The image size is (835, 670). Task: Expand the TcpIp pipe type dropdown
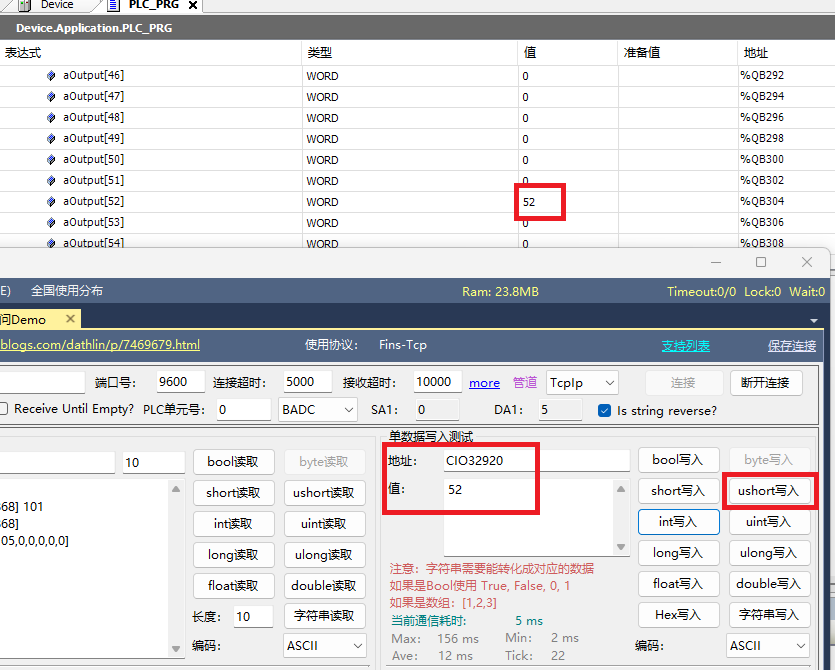(582, 382)
